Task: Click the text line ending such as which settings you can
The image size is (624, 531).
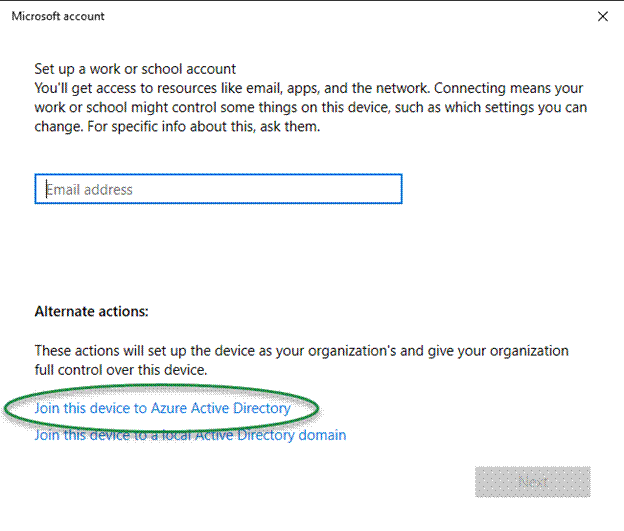Action: coord(310,107)
